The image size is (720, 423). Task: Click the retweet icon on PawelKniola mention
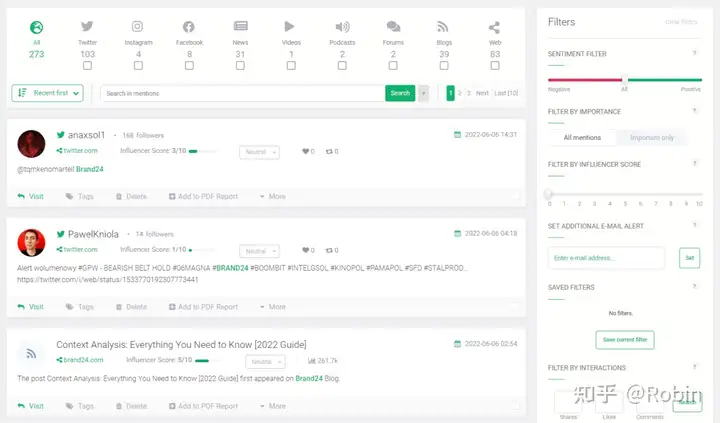[x=329, y=250]
